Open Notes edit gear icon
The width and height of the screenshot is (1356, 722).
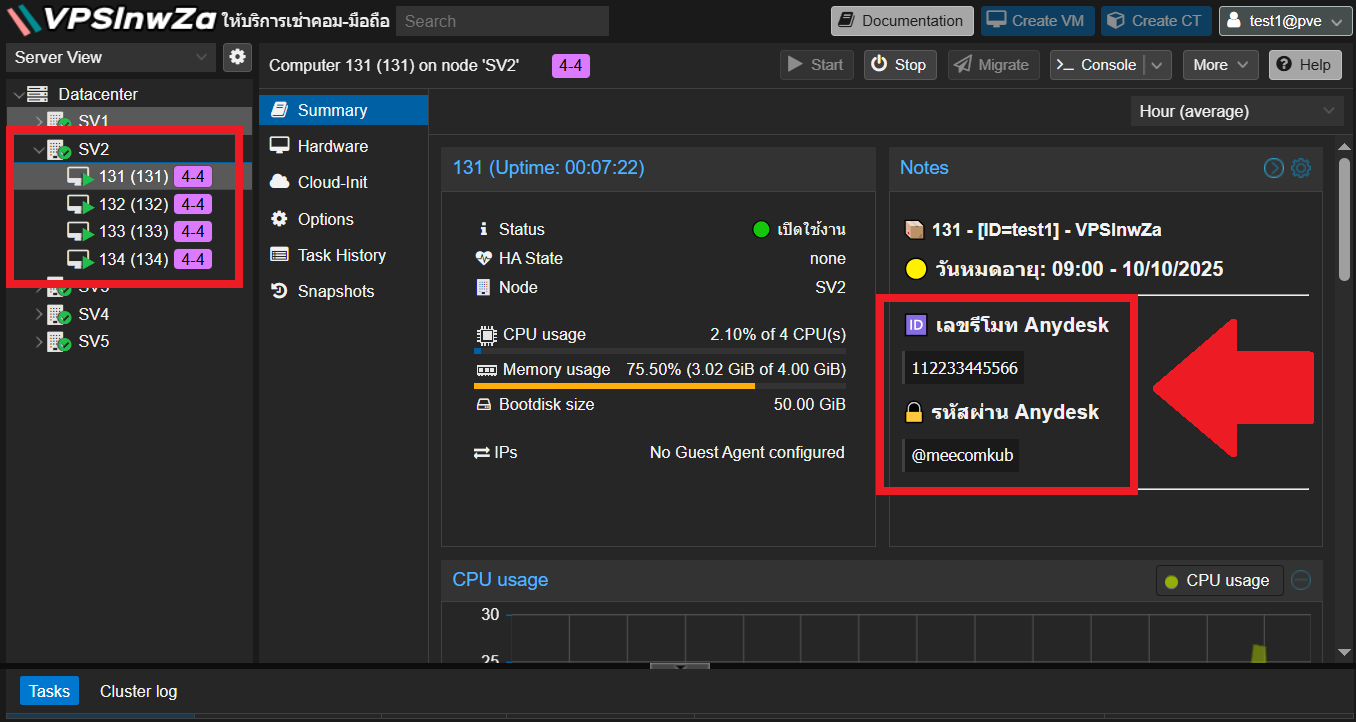(1301, 168)
